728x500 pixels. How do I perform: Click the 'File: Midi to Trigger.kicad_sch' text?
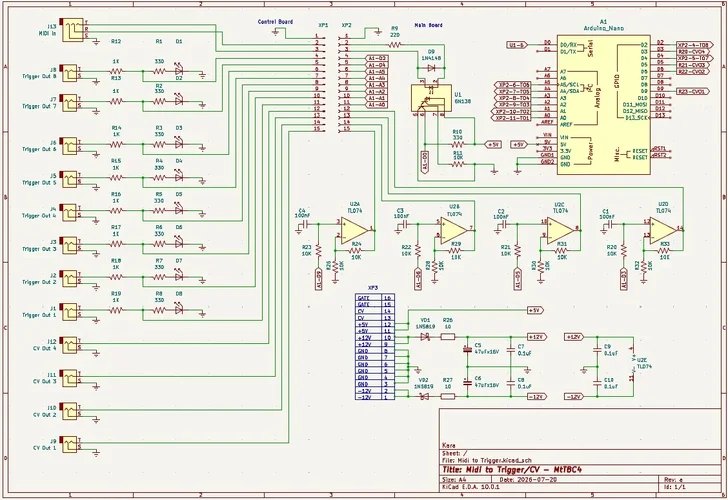point(487,461)
